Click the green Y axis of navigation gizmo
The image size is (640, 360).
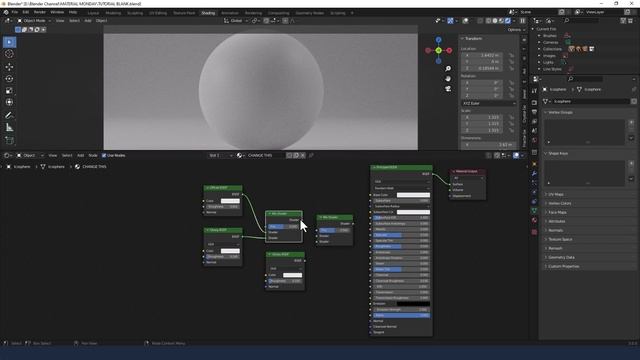click(438, 50)
